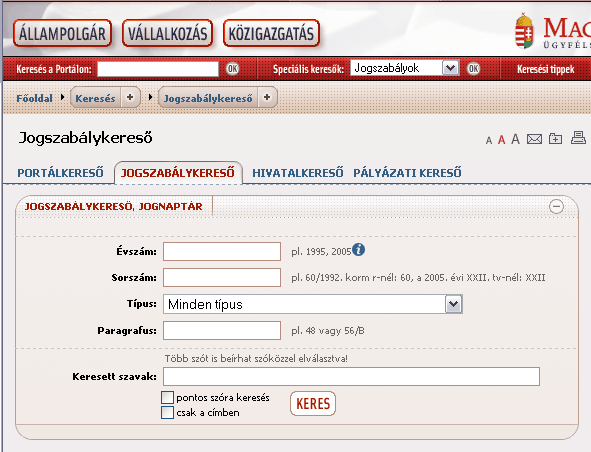Click the plus button next to Keresés breadcrumb

click(x=130, y=97)
